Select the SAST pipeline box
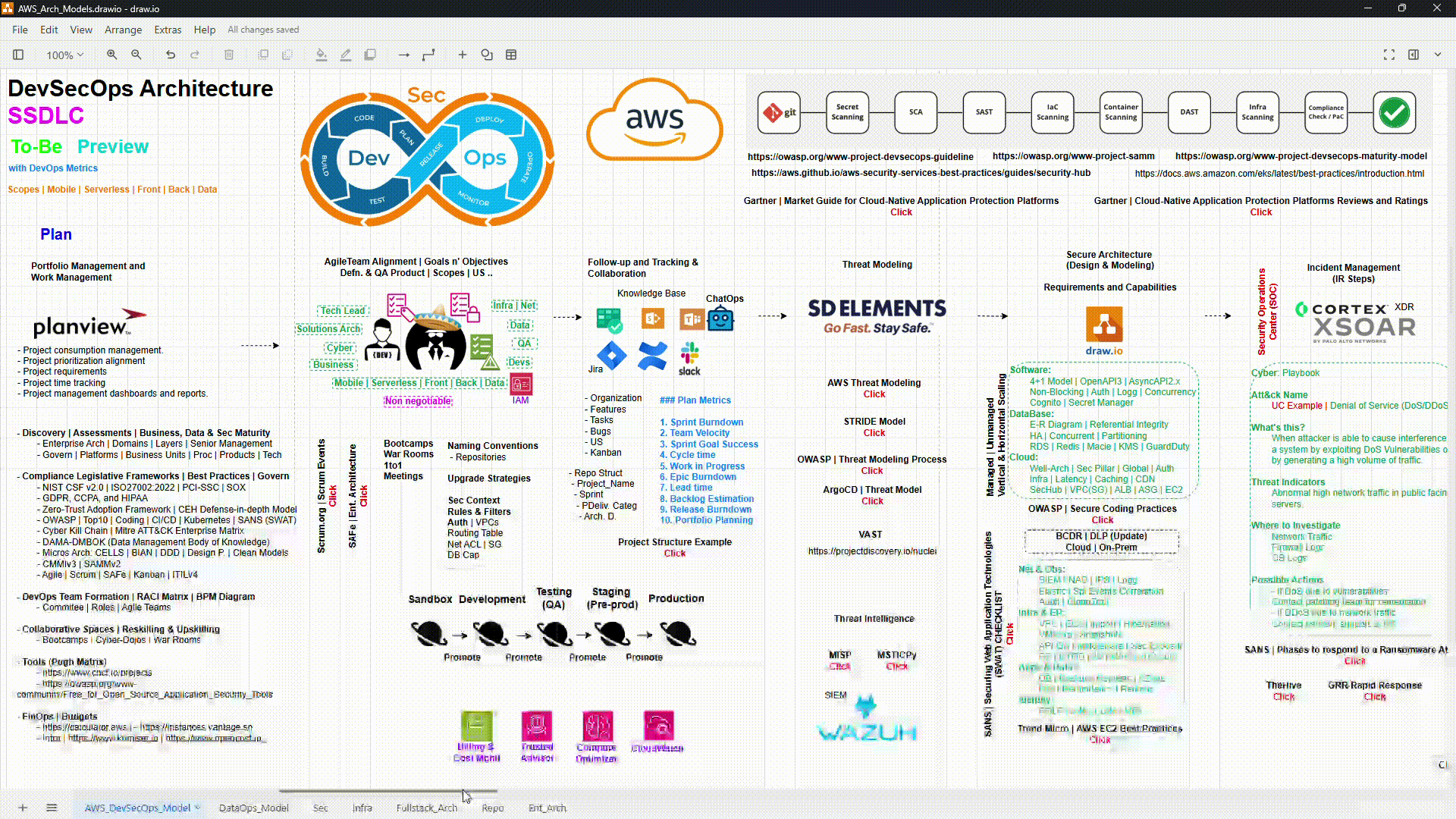Viewport: 1456px width, 819px height. (984, 112)
